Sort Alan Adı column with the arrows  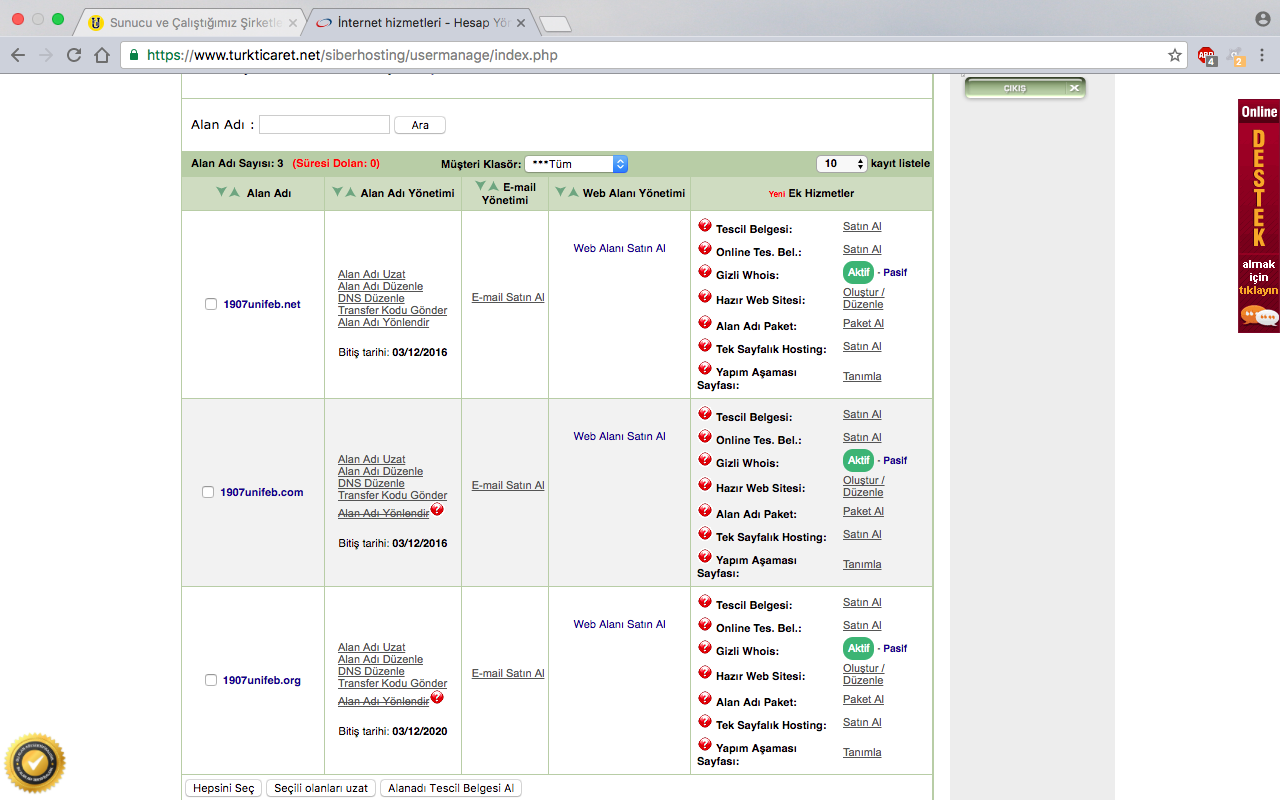click(x=228, y=193)
